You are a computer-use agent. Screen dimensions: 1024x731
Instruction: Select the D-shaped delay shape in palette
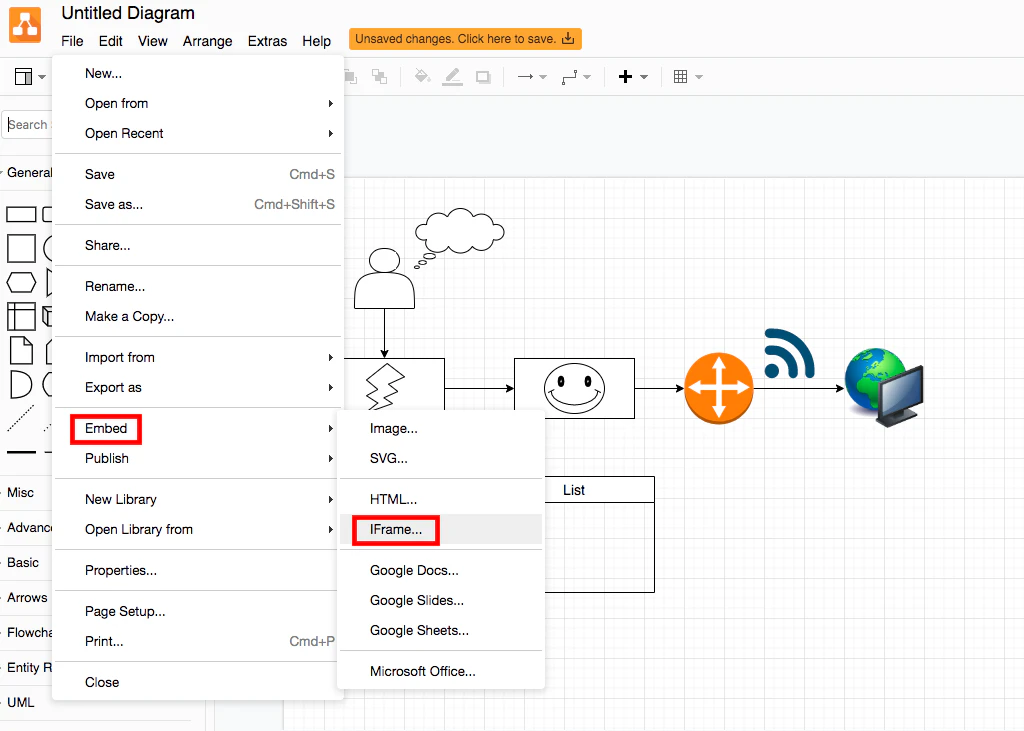[21, 384]
